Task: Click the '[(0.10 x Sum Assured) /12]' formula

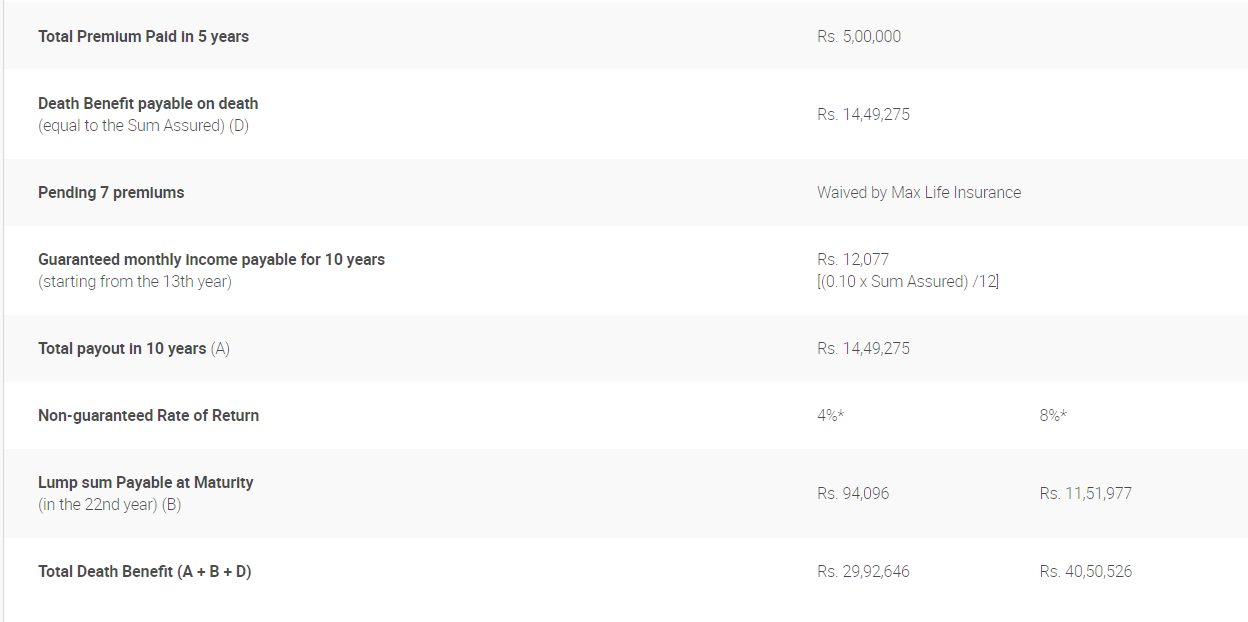Action: click(x=908, y=282)
